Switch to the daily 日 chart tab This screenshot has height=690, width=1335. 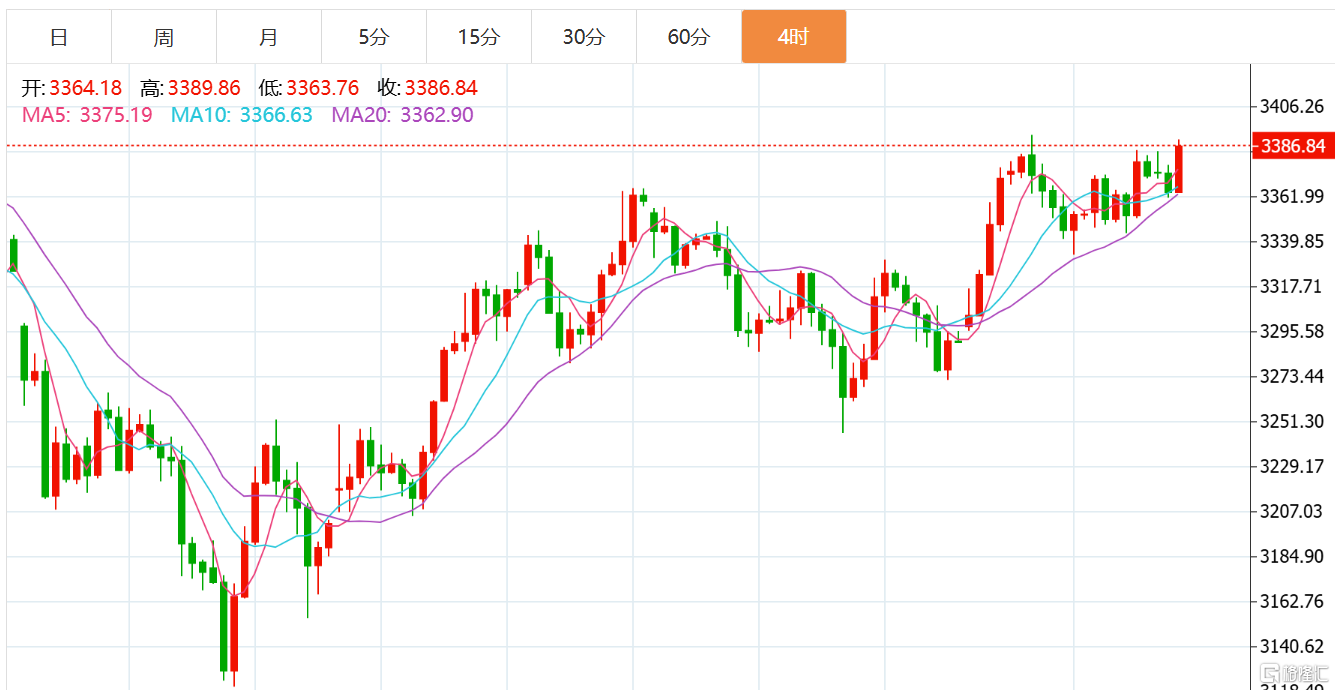point(59,37)
